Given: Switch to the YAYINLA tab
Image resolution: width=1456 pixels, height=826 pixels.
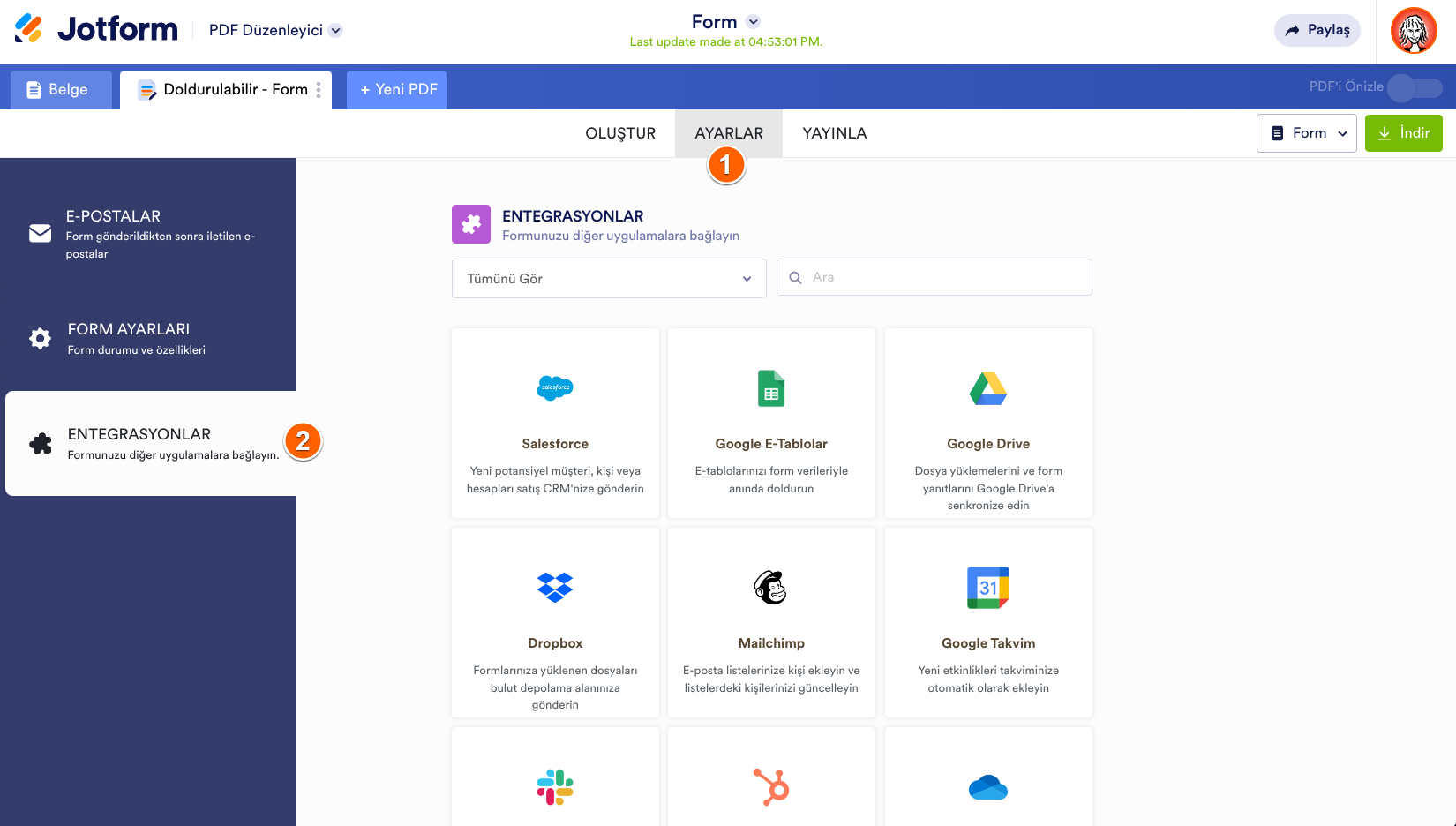Looking at the screenshot, I should click(835, 133).
